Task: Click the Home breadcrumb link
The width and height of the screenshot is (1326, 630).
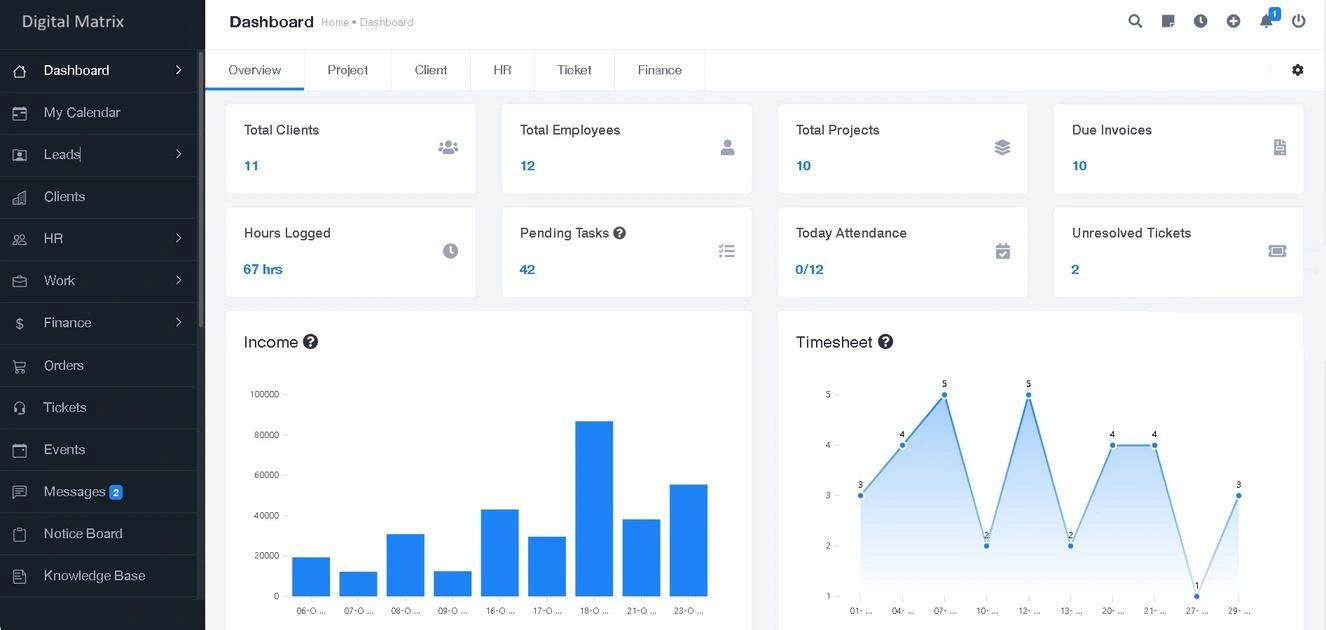Action: coord(335,22)
